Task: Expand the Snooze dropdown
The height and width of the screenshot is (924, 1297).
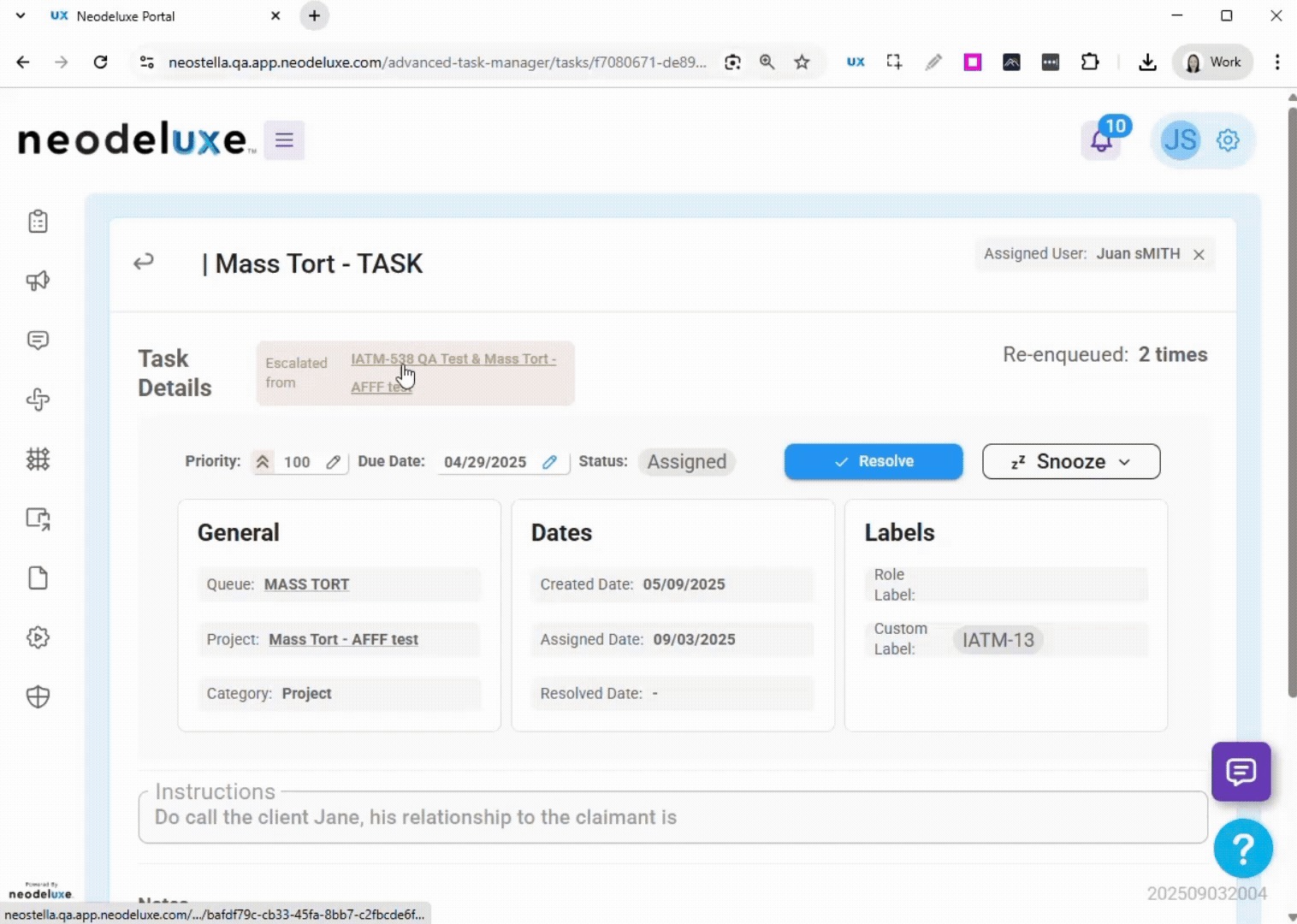Action: coord(1071,462)
